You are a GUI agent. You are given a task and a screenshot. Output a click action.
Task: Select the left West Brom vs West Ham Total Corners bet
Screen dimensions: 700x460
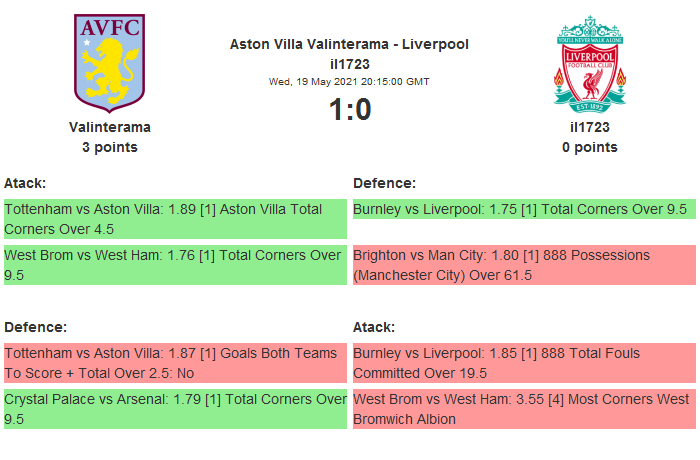click(x=174, y=265)
